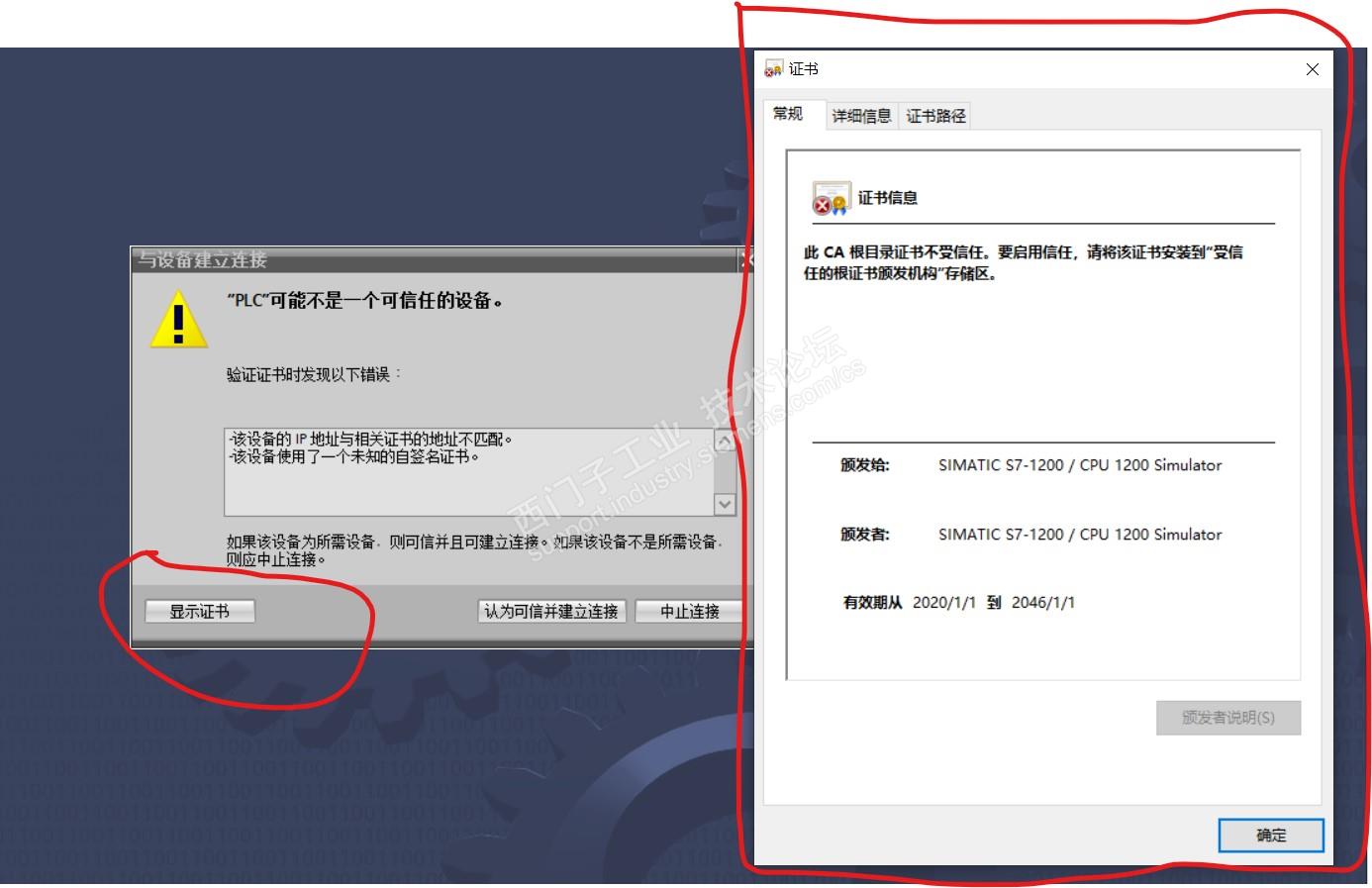Click the CA 根目录证书不受信任 message
The image size is (1372, 888).
[x=1023, y=262]
